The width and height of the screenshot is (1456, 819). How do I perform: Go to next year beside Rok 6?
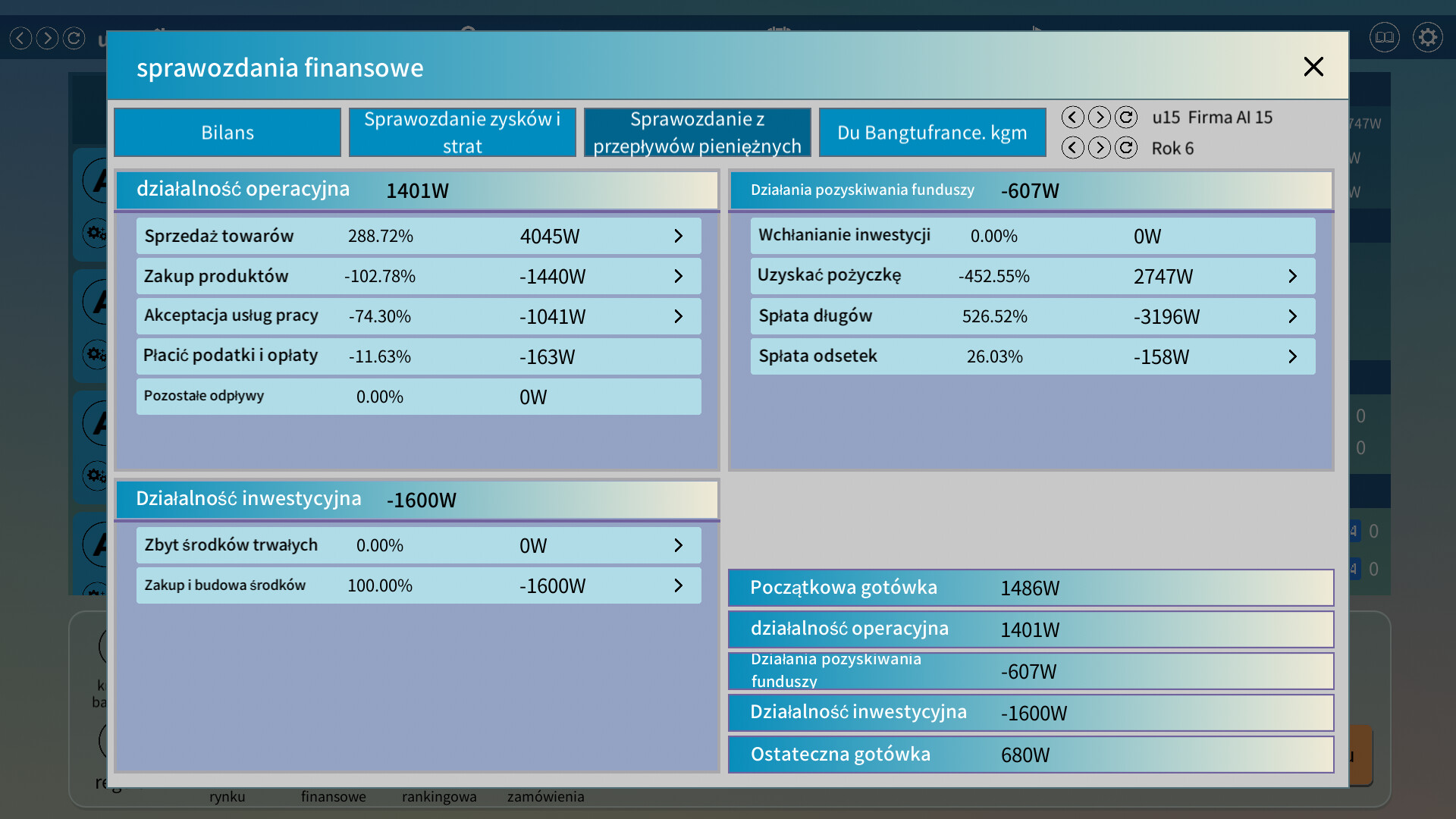click(1099, 148)
